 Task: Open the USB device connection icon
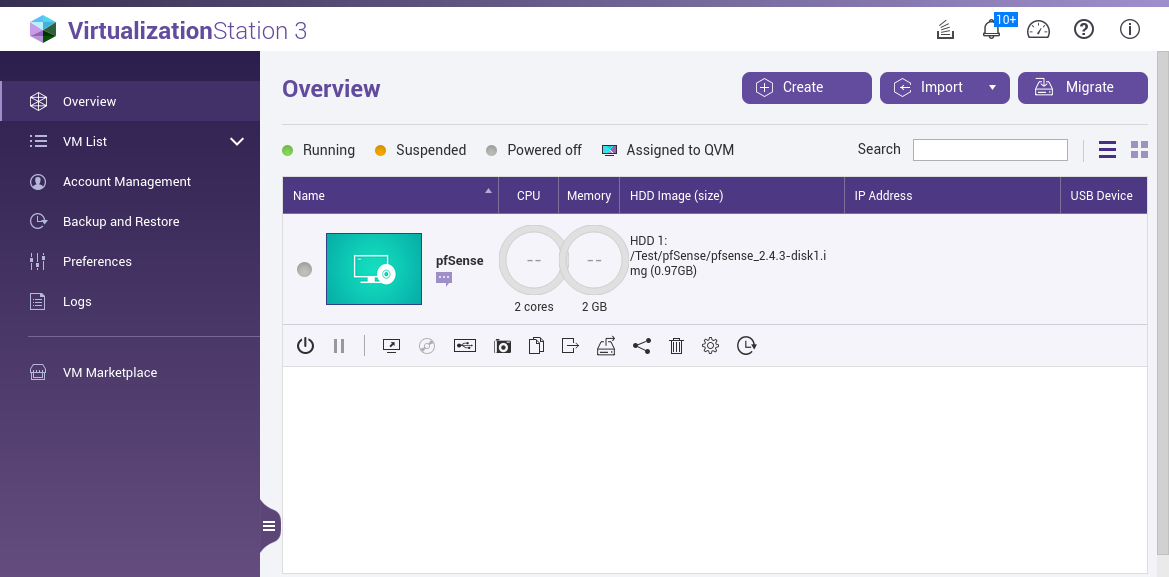click(x=464, y=346)
